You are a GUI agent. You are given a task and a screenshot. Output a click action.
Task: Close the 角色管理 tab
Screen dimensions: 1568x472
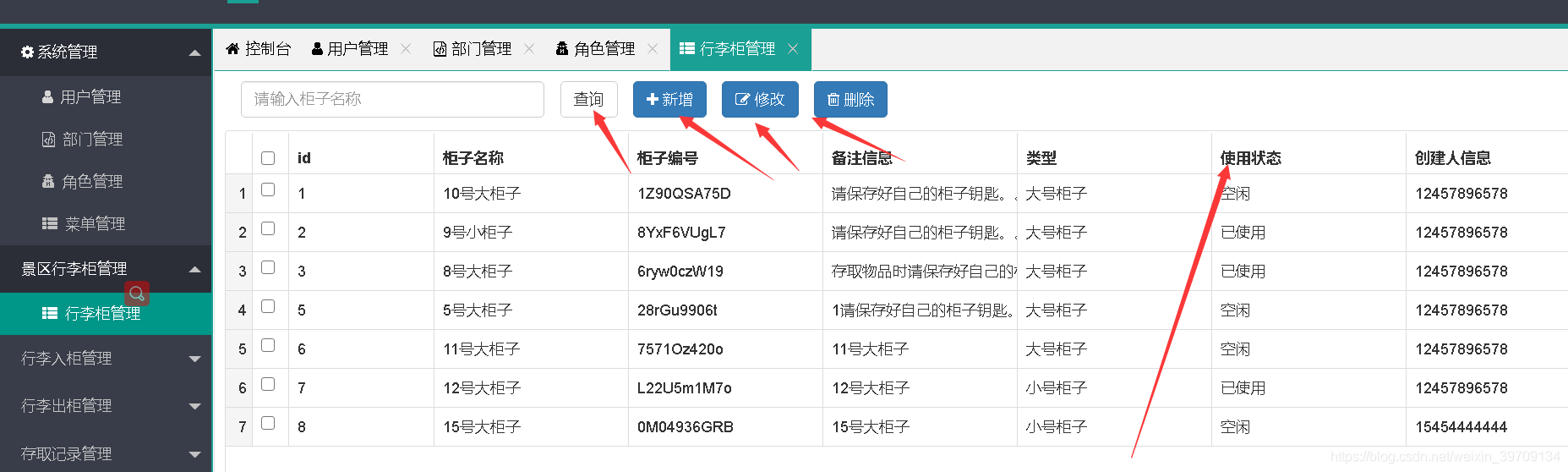pyautogui.click(x=653, y=49)
